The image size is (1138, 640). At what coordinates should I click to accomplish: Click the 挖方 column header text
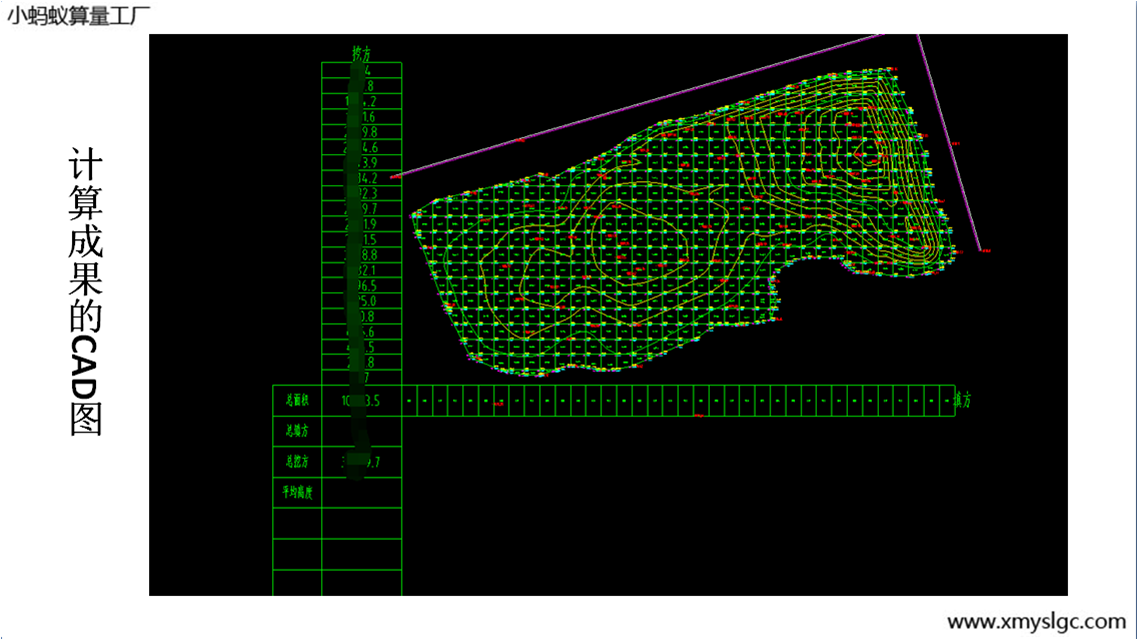362,53
